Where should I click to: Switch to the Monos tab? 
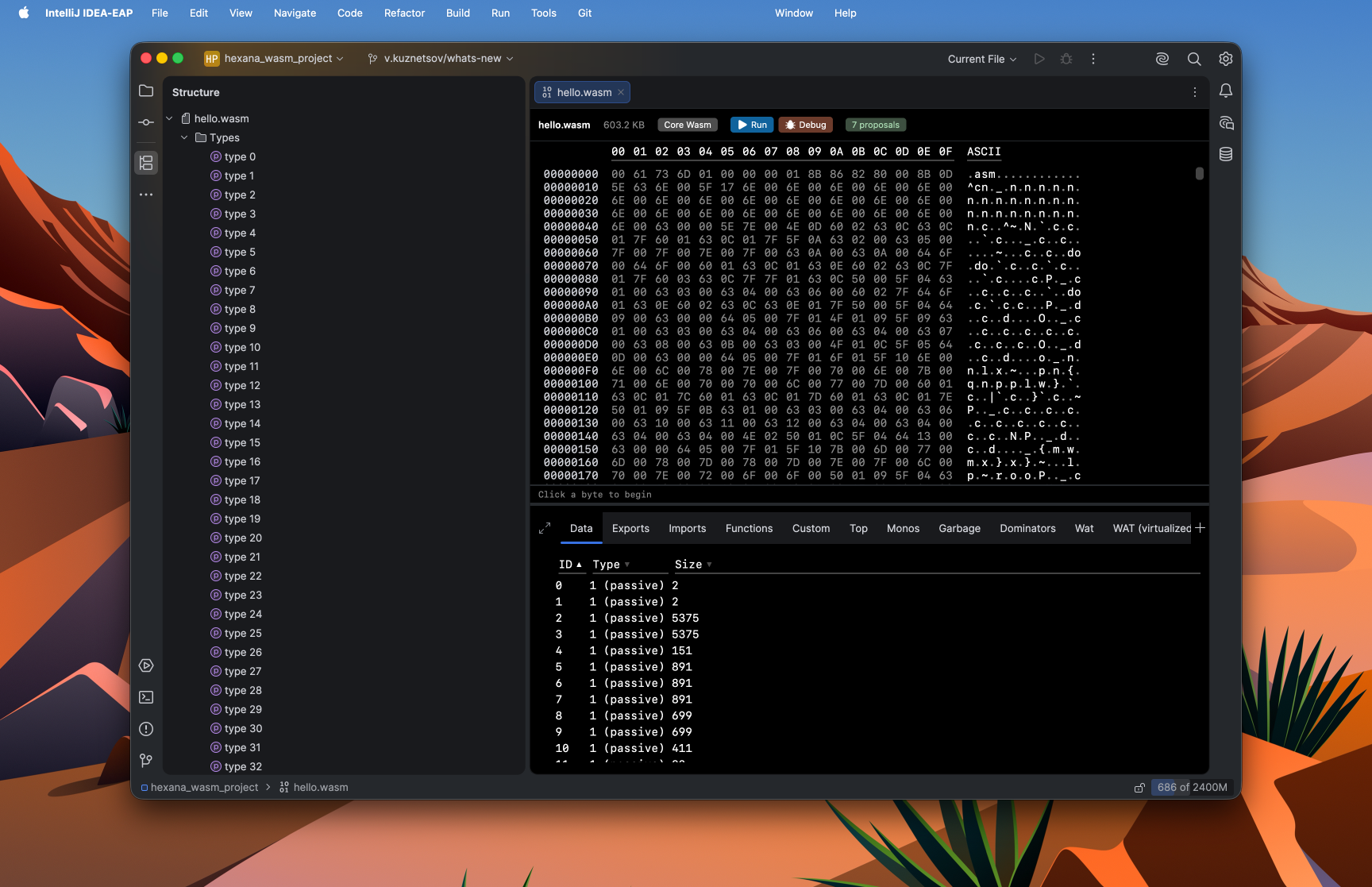coord(903,528)
